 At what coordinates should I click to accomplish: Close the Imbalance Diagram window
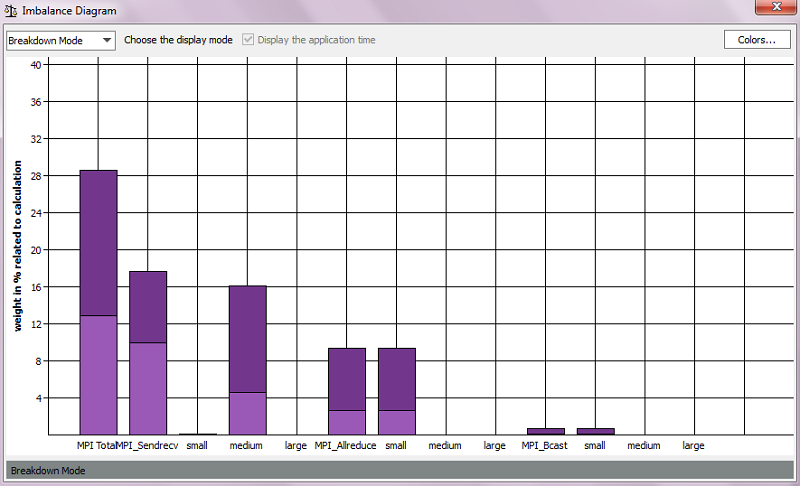[777, 7]
